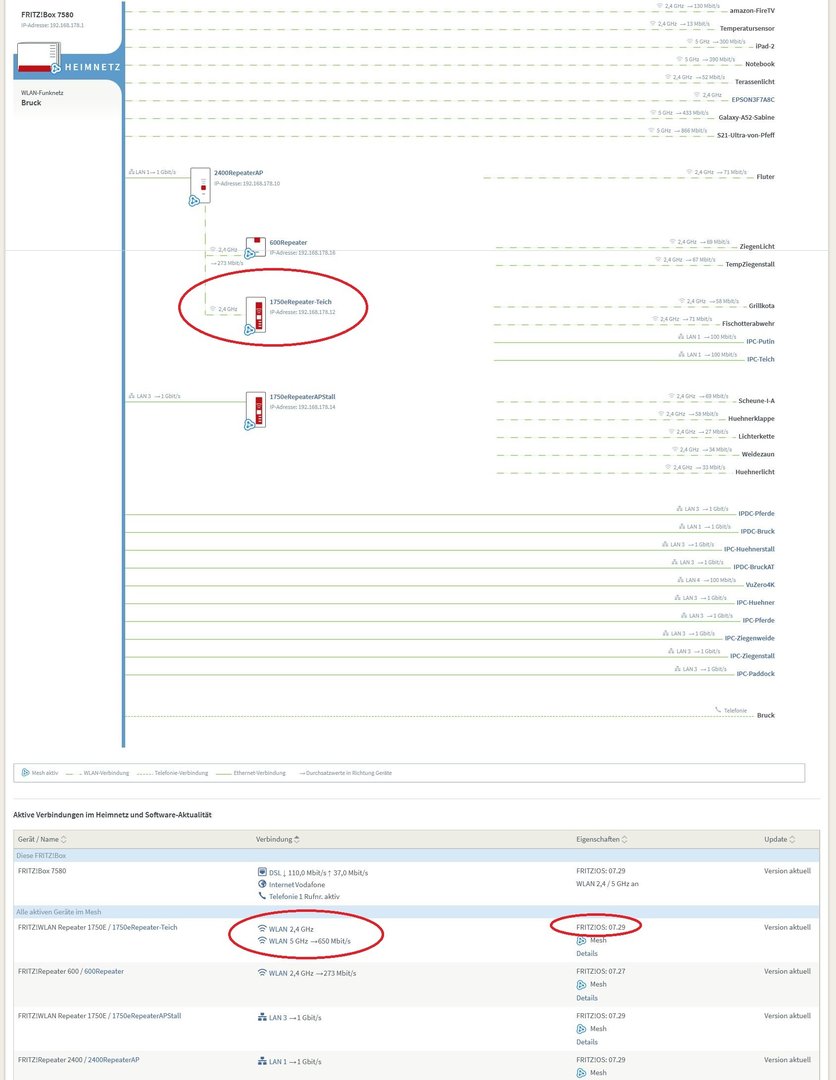Sort the table by Gerät / Name
The image size is (836, 1080).
[43, 839]
